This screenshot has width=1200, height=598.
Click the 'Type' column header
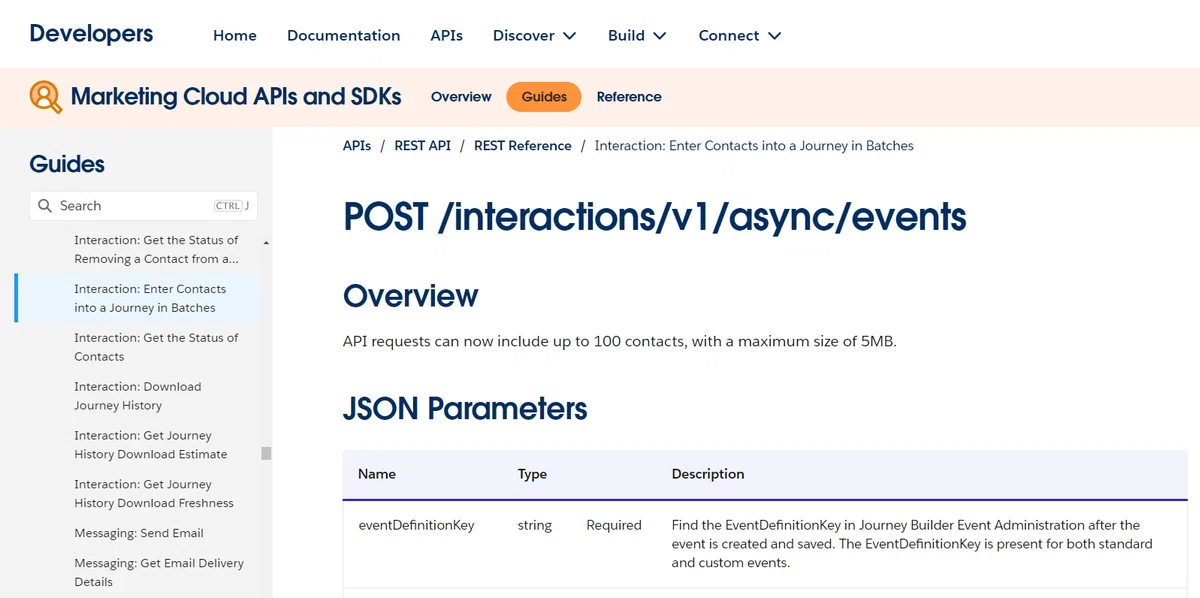coord(532,474)
